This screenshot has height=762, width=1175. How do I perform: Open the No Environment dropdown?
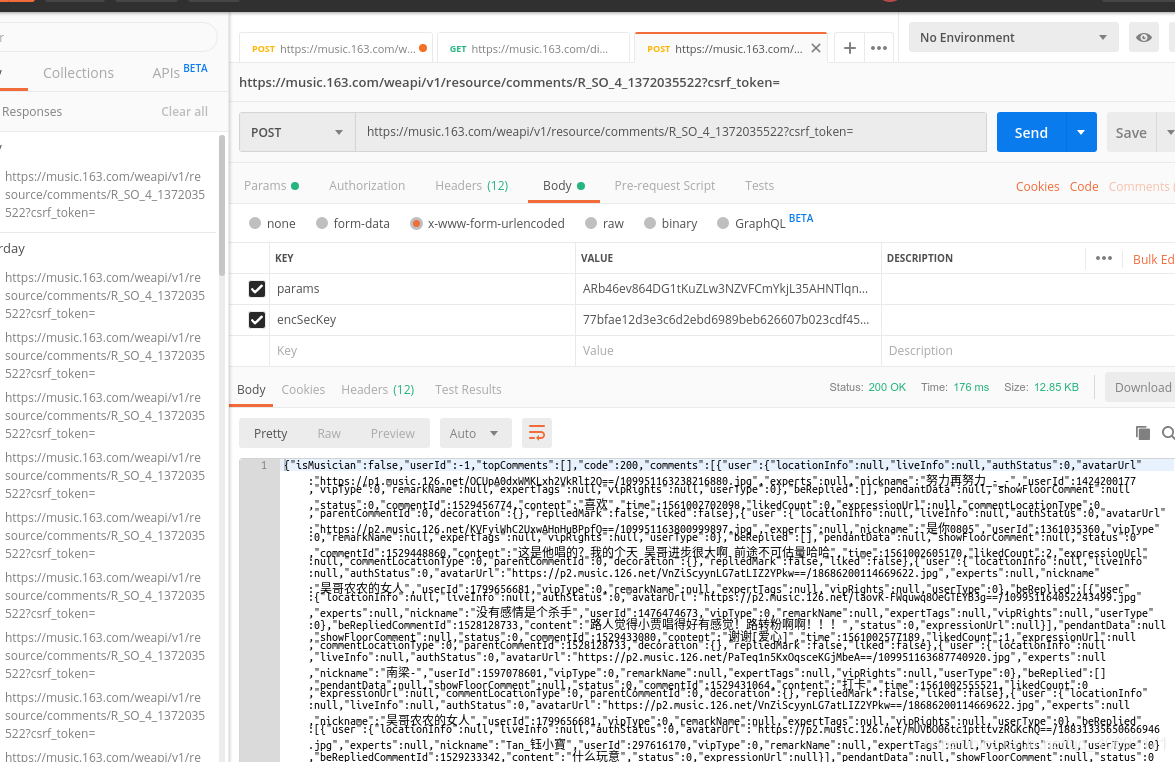1013,37
